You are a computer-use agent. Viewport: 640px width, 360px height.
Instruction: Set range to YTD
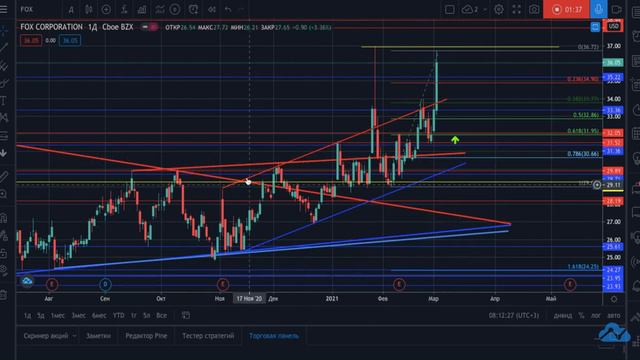pyautogui.click(x=119, y=316)
